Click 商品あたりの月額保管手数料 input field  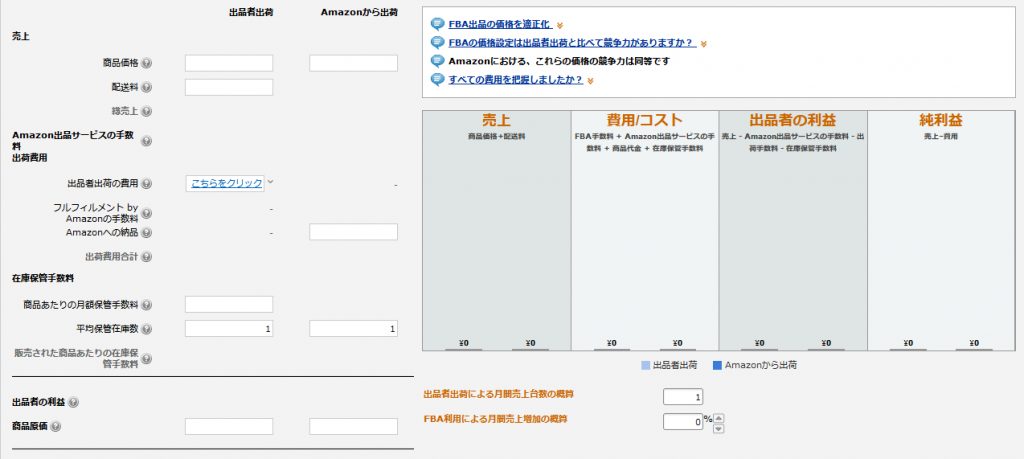(229, 304)
